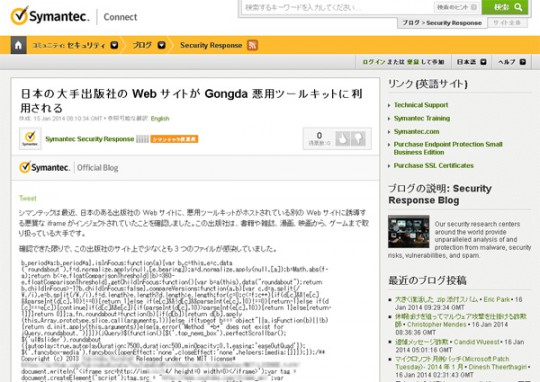Click the Tweet link
540x382 pixels.
tap(28, 198)
